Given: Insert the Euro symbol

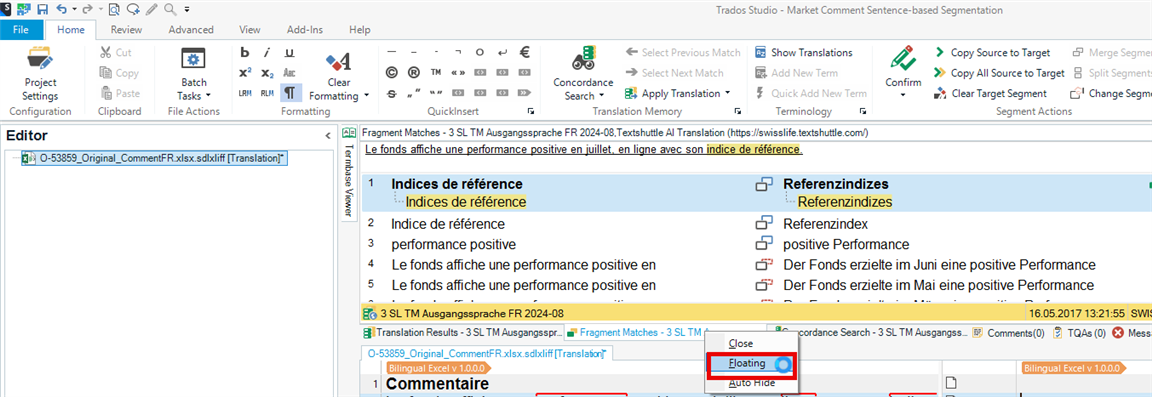Looking at the screenshot, I should point(525,52).
